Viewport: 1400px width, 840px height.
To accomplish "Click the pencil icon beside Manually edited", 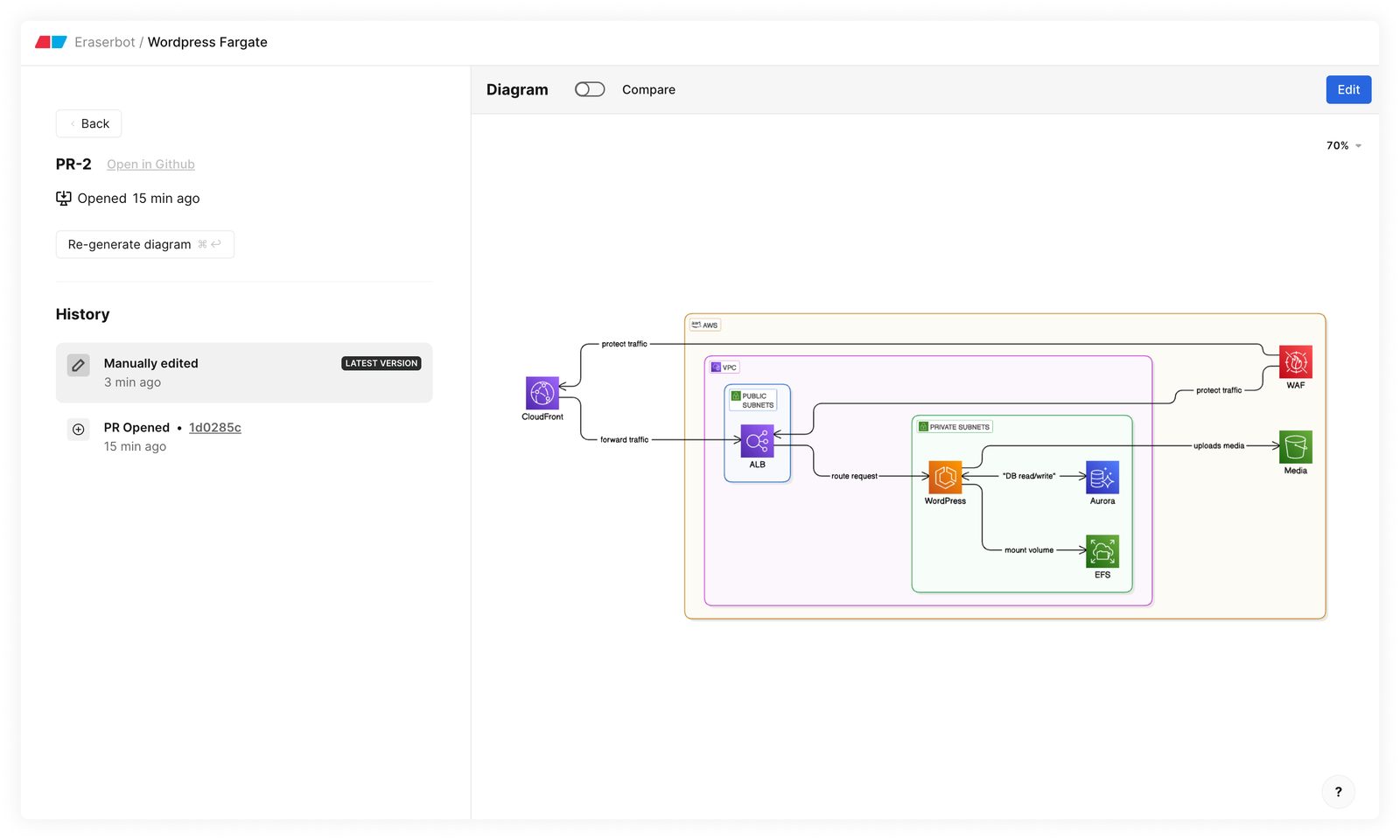I will pyautogui.click(x=79, y=365).
